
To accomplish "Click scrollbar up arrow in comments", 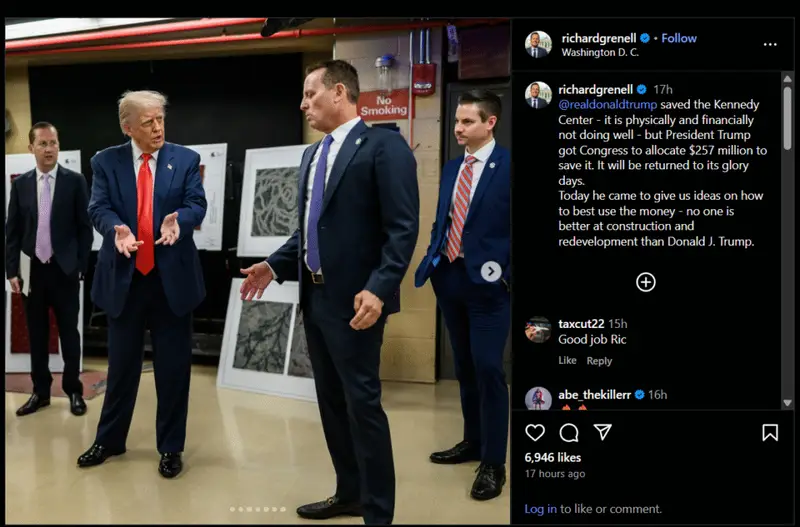I will [787, 79].
